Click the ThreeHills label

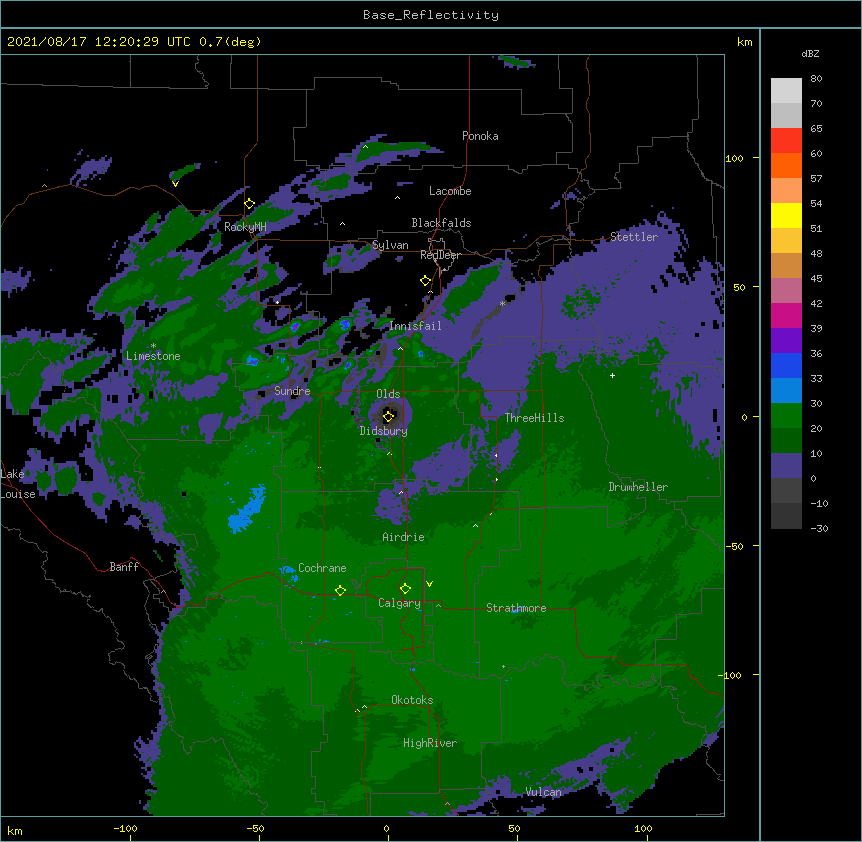[x=534, y=418]
